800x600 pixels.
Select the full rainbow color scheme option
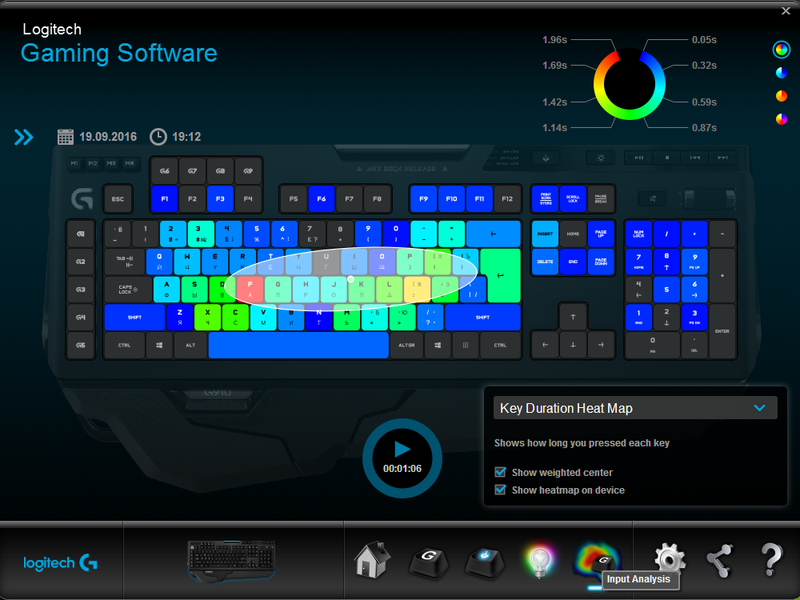click(x=781, y=49)
